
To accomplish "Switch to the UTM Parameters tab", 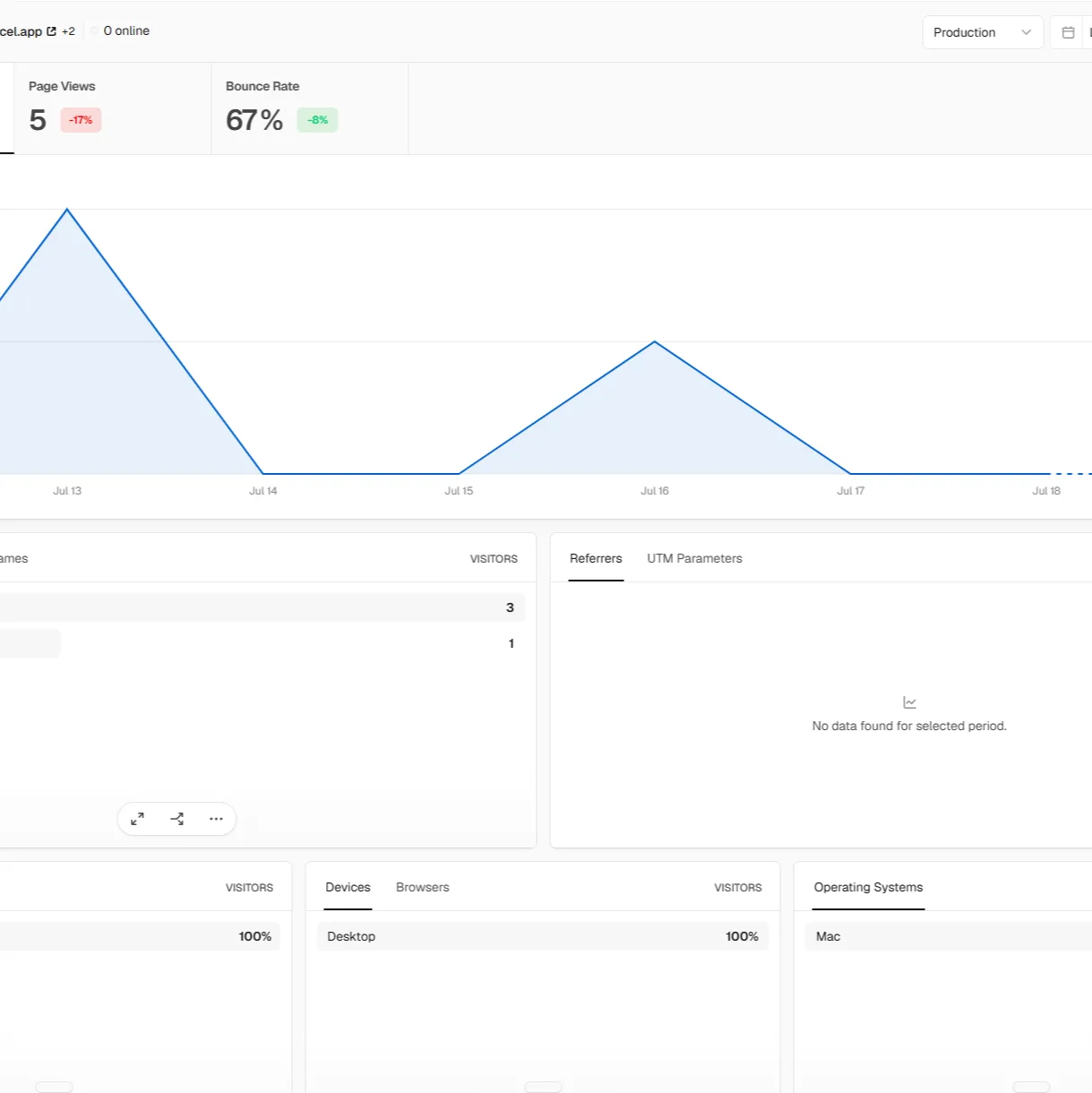I will point(694,558).
